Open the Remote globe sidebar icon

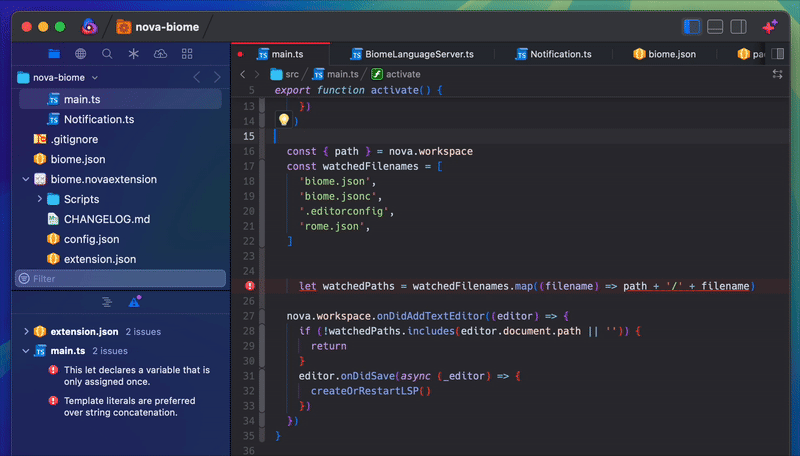[x=81, y=54]
